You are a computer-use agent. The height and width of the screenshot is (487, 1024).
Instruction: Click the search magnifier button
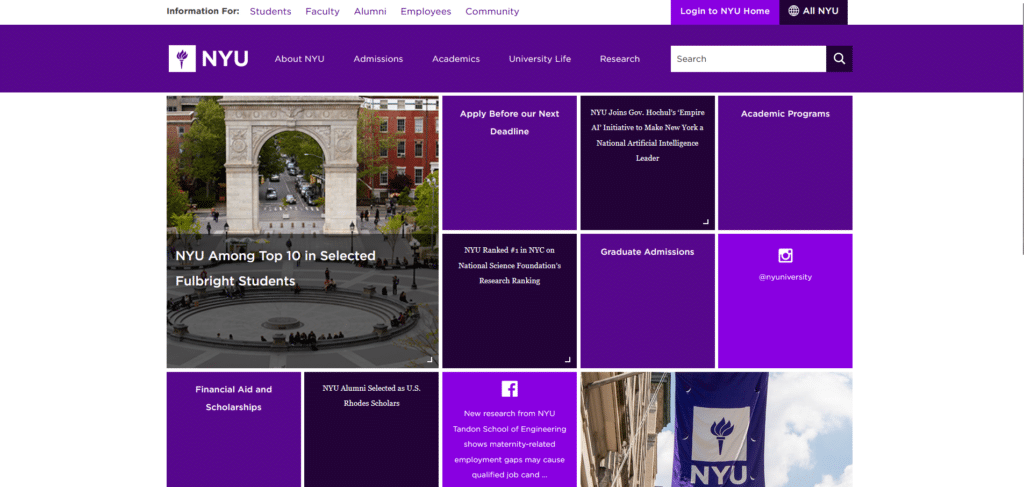click(839, 59)
